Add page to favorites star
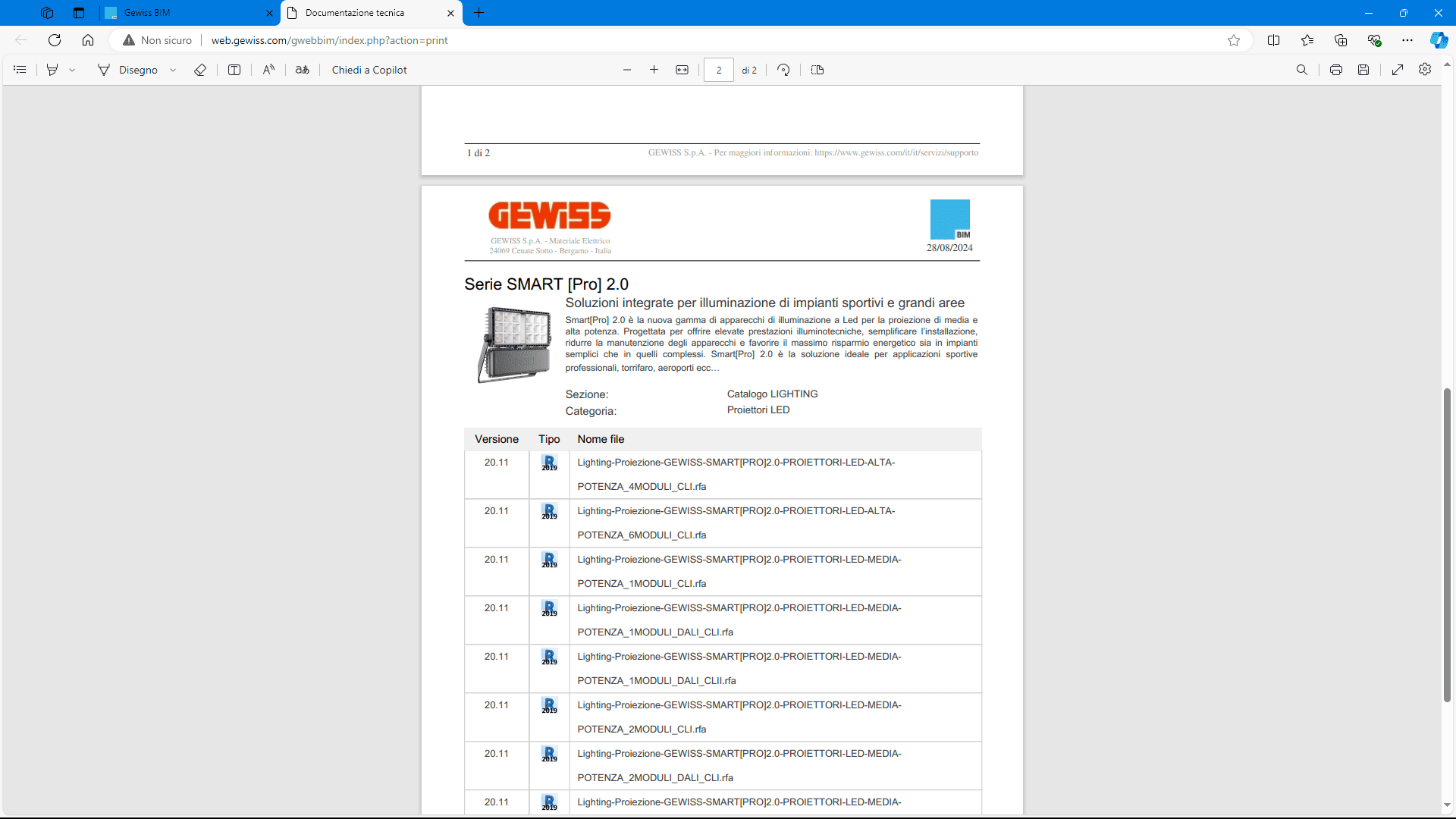This screenshot has width=1456, height=819. coord(1234,40)
